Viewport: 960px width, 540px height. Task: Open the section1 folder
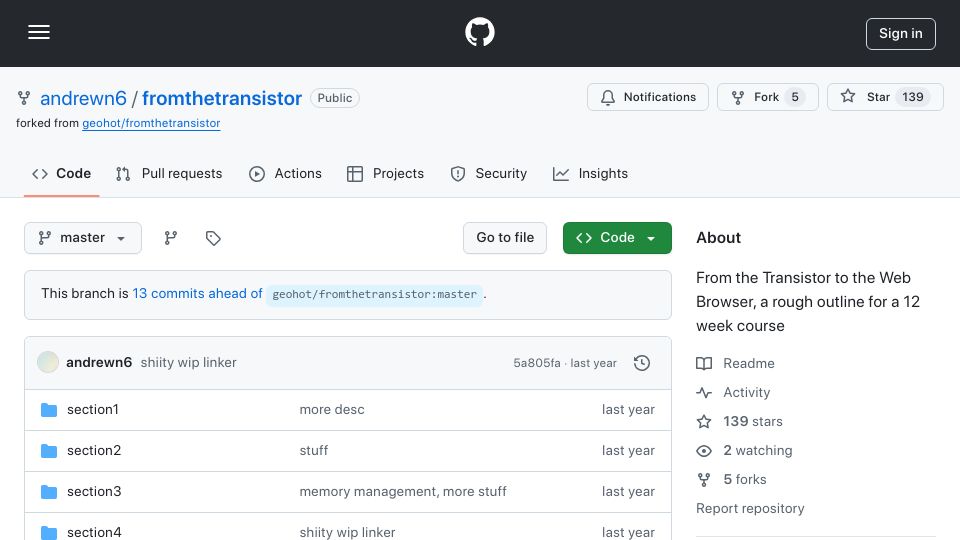[x=92, y=410]
